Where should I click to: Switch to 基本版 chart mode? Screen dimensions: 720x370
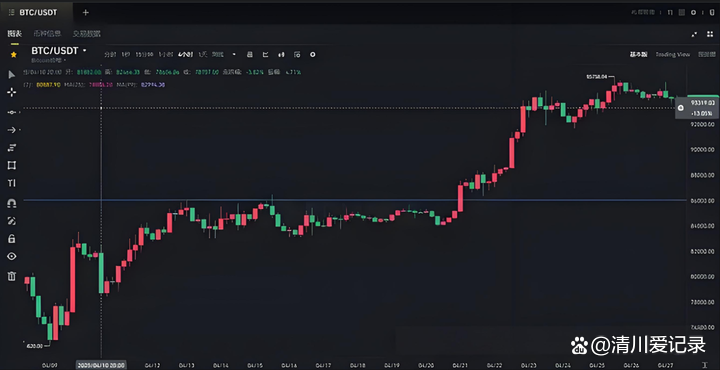click(638, 54)
